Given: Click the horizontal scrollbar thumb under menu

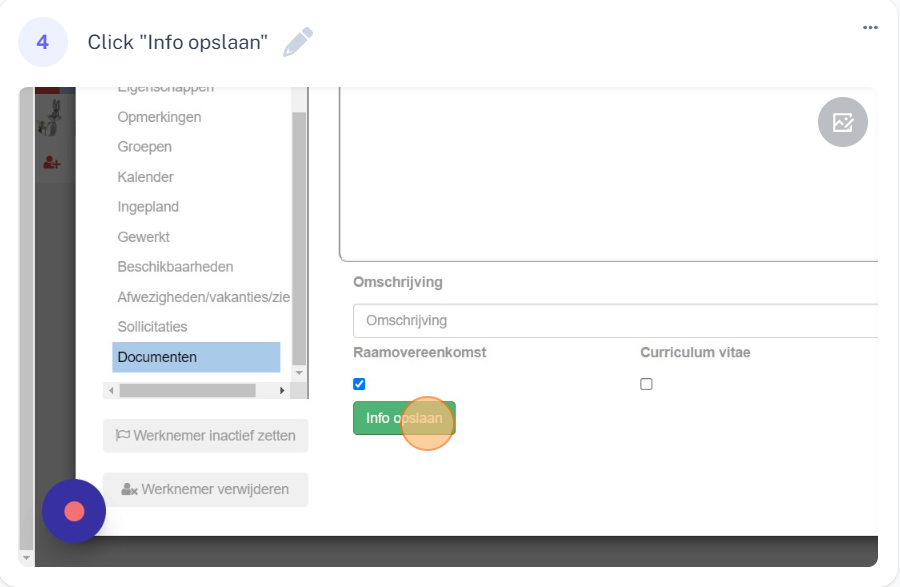Looking at the screenshot, I should (187, 391).
